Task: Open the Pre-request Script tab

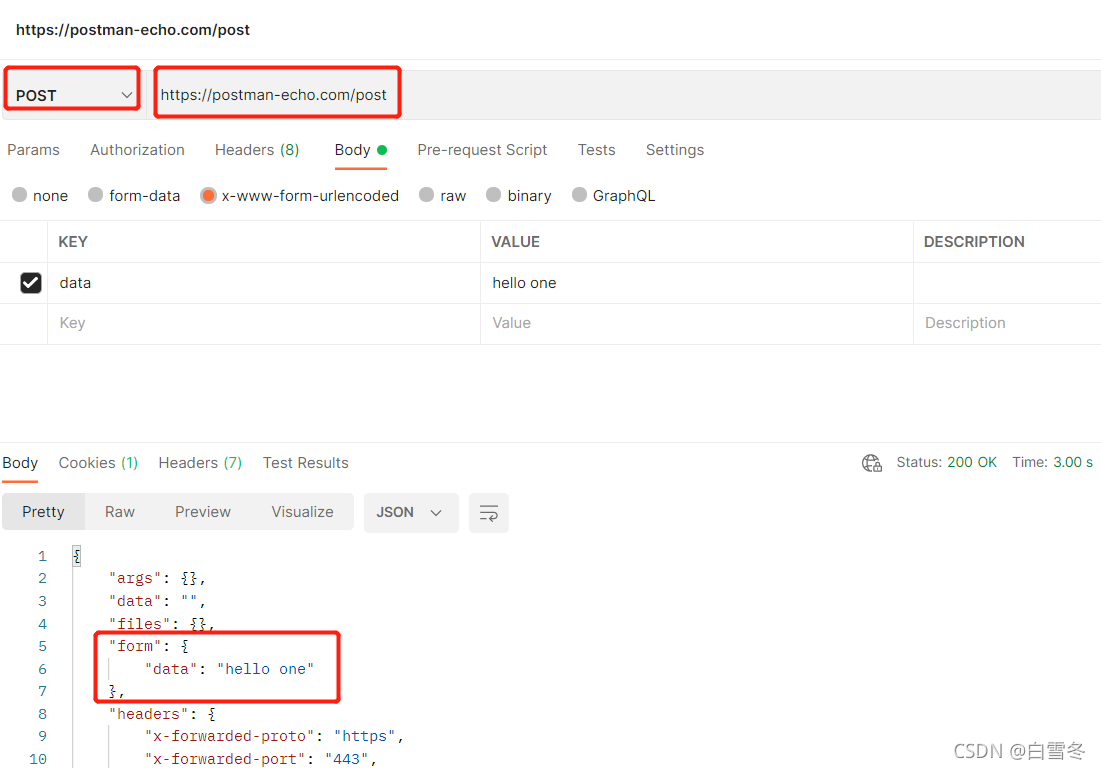Action: coord(482,150)
